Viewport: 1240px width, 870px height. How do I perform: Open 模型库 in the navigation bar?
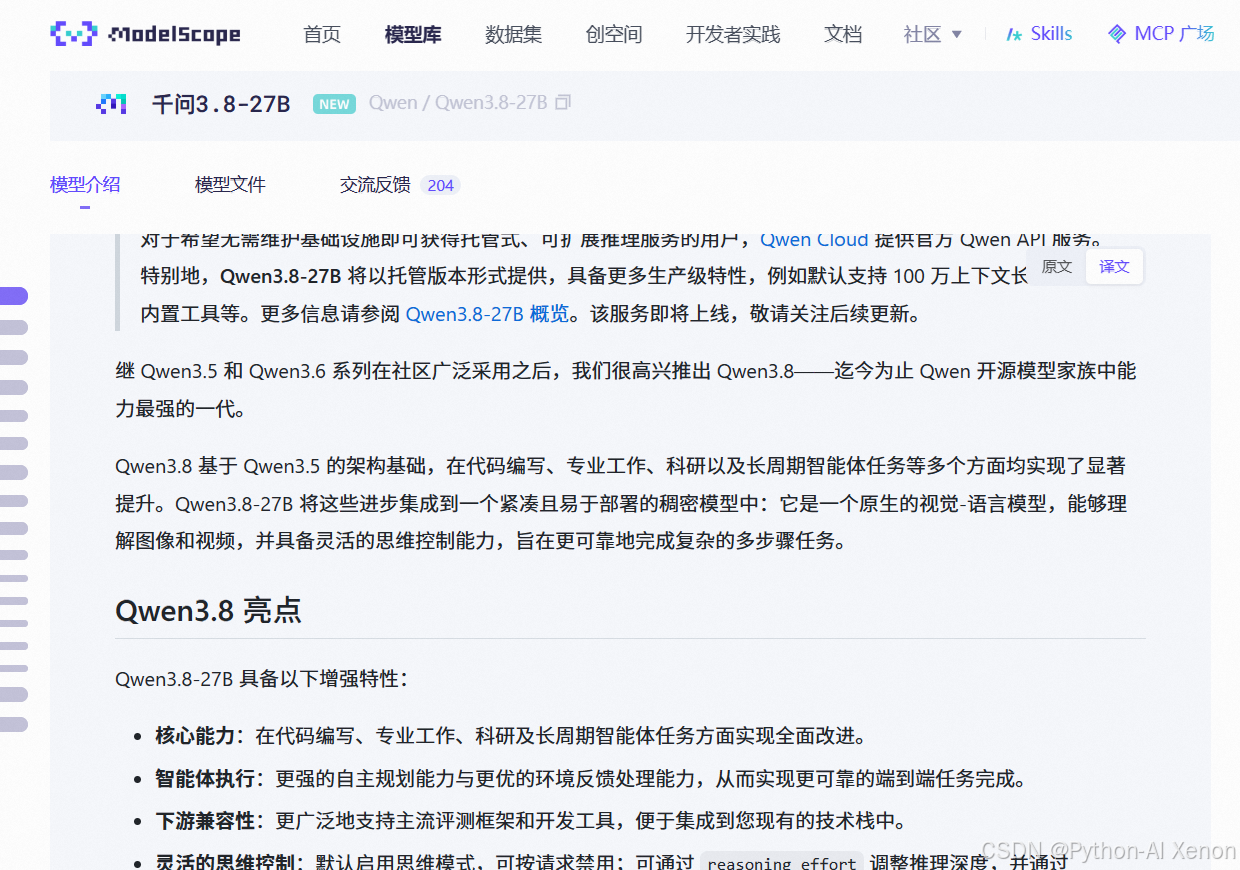click(x=413, y=34)
